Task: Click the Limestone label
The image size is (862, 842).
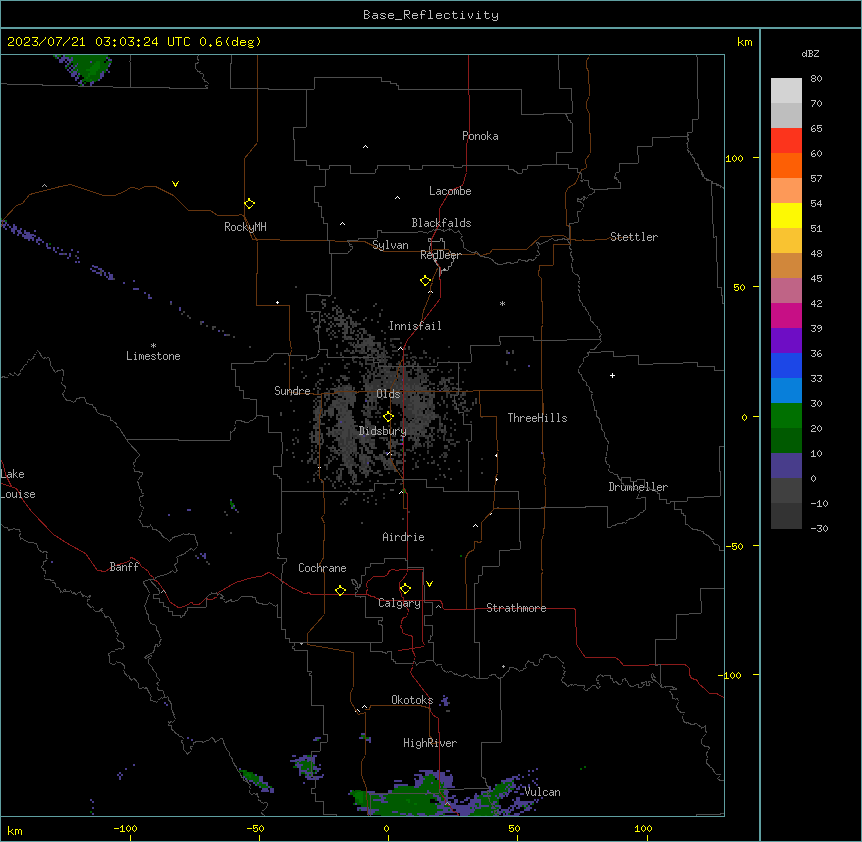Action: pos(153,356)
